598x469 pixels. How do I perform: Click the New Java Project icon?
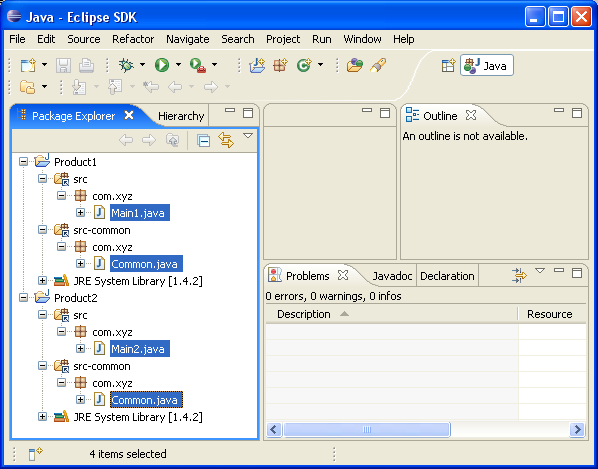tap(257, 65)
